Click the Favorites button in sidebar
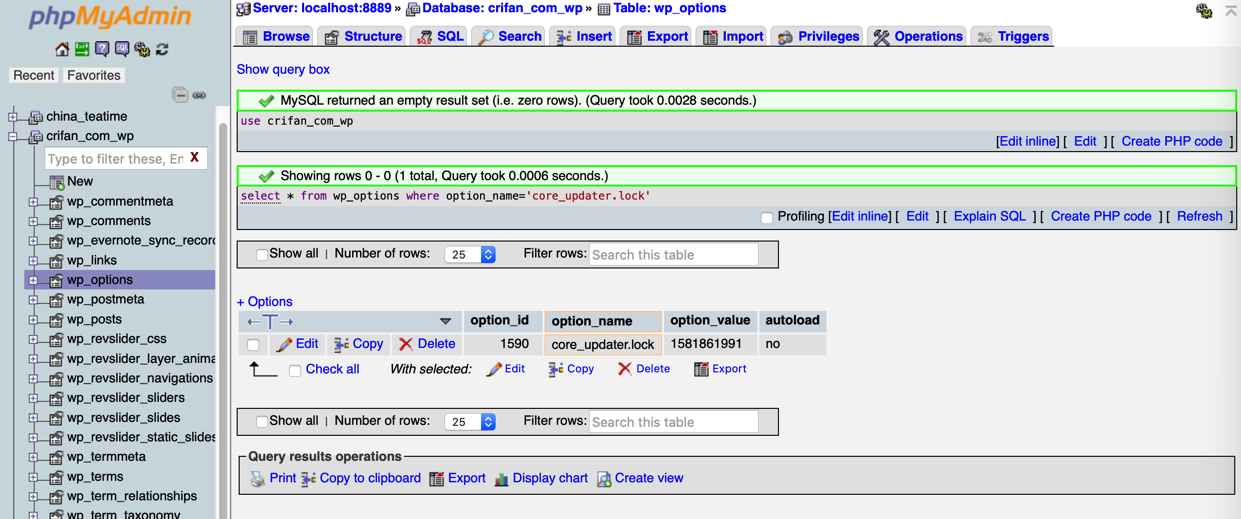The width and height of the screenshot is (1241, 519). pyautogui.click(x=94, y=75)
